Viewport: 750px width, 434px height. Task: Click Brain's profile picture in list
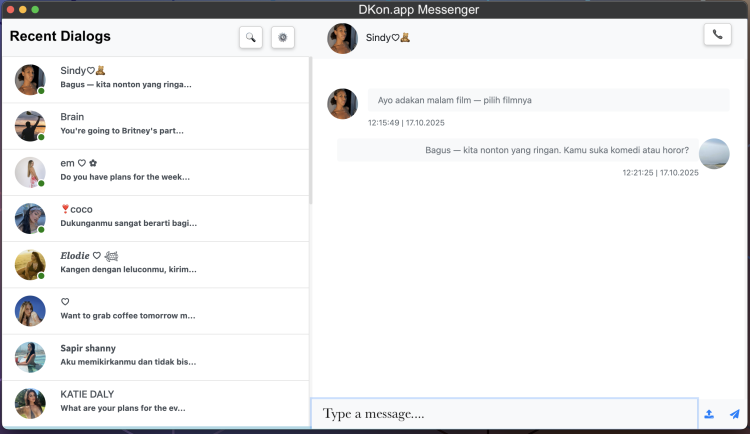point(30,126)
